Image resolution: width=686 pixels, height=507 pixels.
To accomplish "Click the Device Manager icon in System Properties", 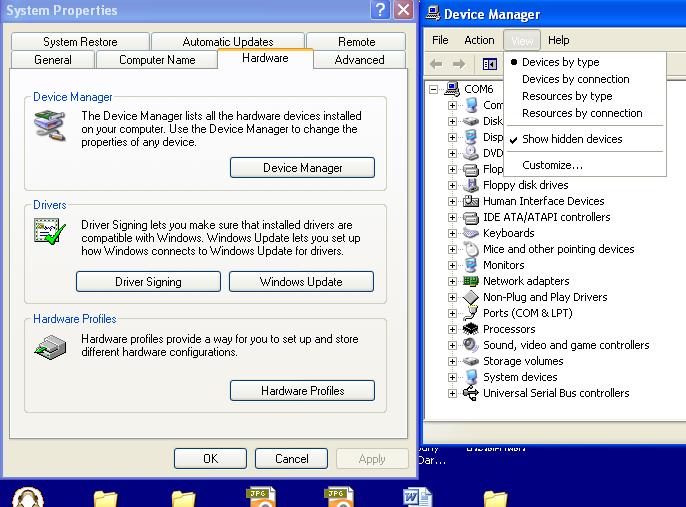I will coord(49,126).
